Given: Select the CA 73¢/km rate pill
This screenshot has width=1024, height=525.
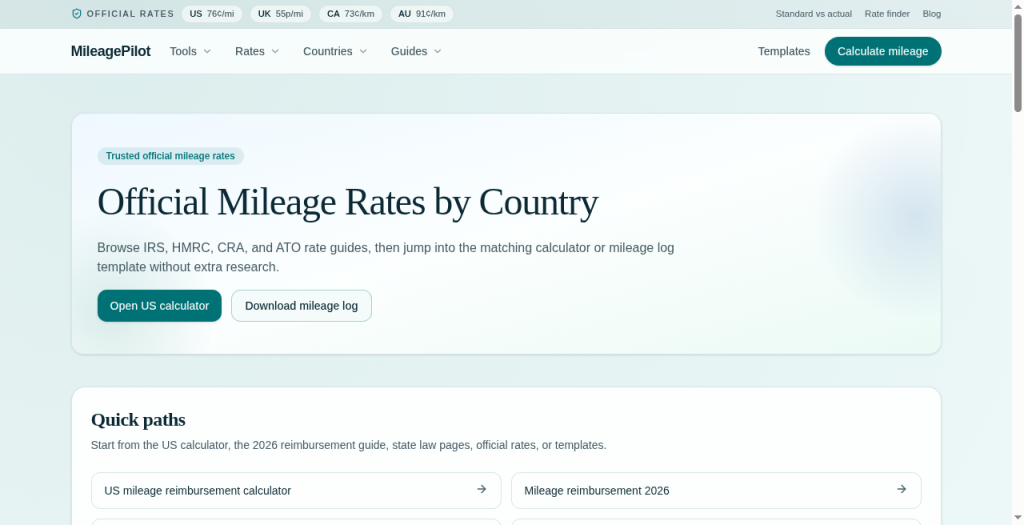Looking at the screenshot, I should point(351,14).
